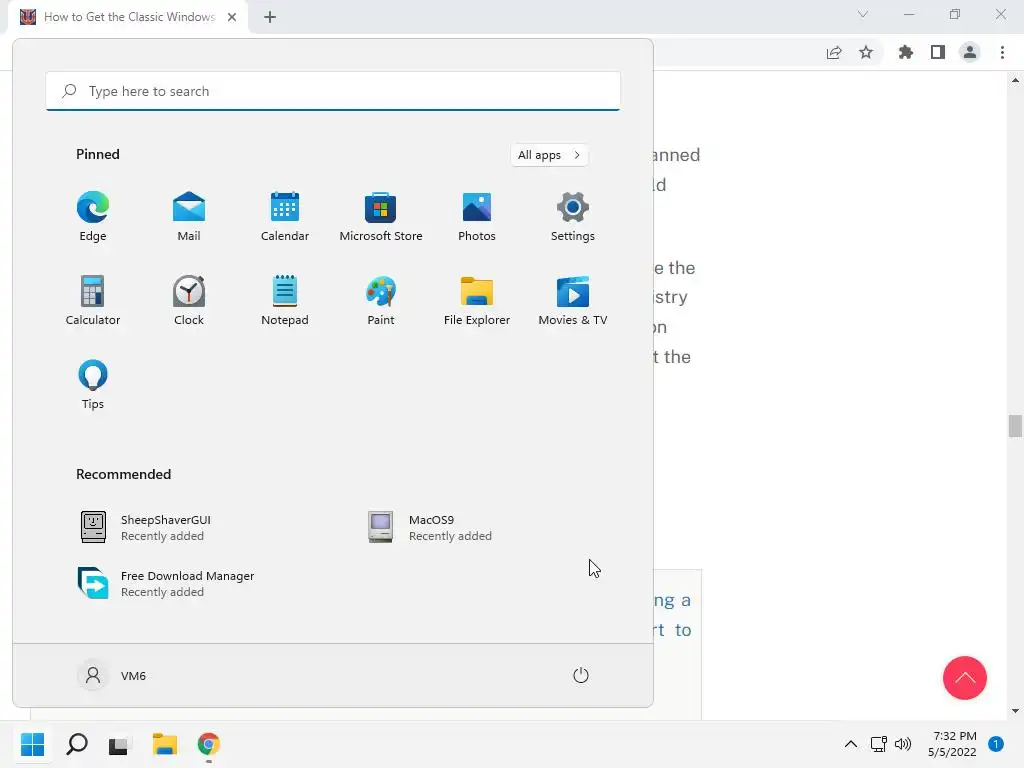
Task: Click the page scrollbar thumb
Action: point(1015,426)
